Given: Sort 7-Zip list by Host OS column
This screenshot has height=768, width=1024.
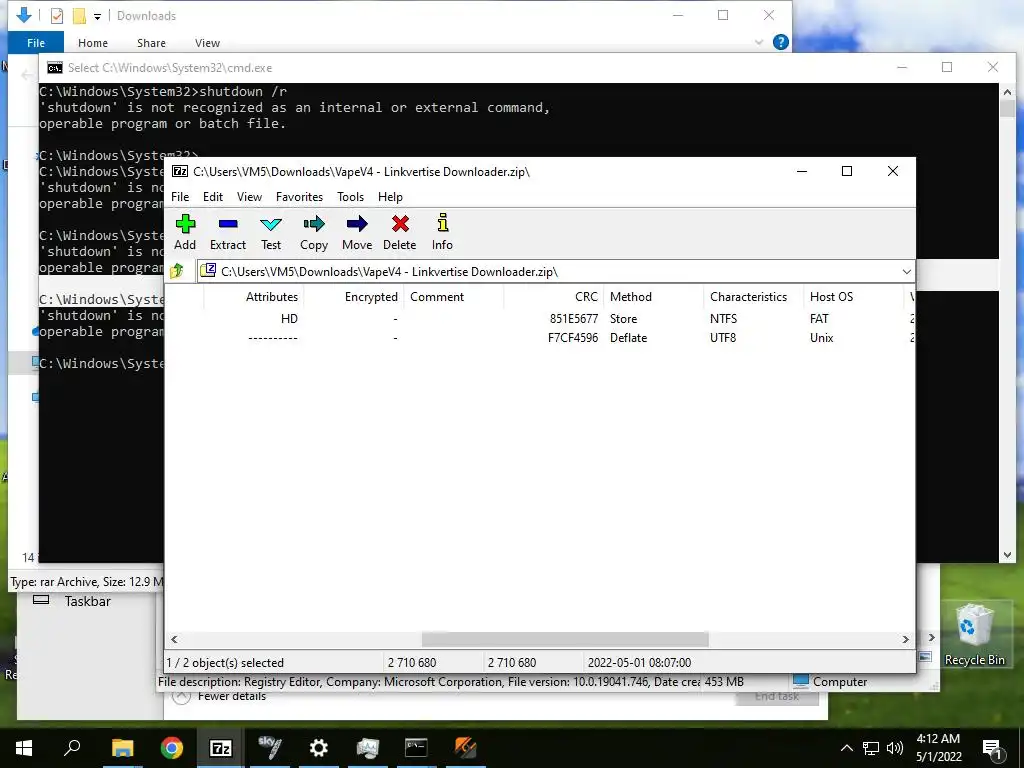Looking at the screenshot, I should click(x=854, y=296).
